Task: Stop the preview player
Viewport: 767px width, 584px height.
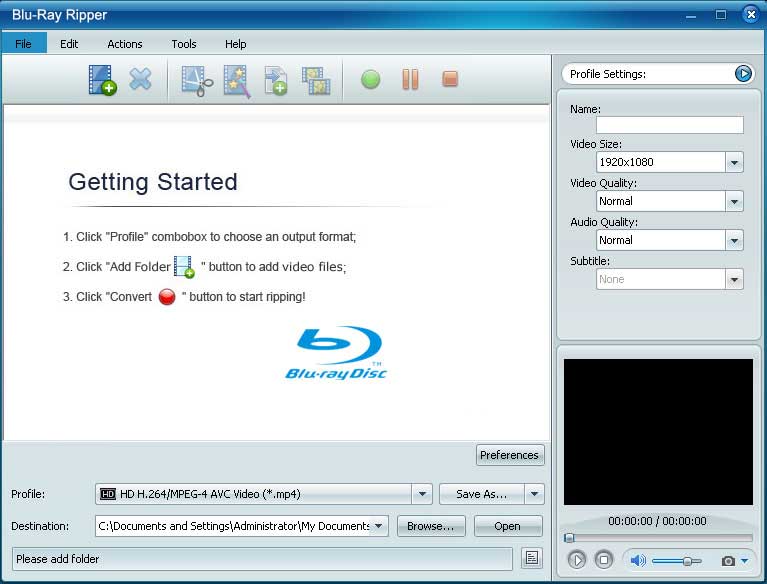Action: pos(604,560)
